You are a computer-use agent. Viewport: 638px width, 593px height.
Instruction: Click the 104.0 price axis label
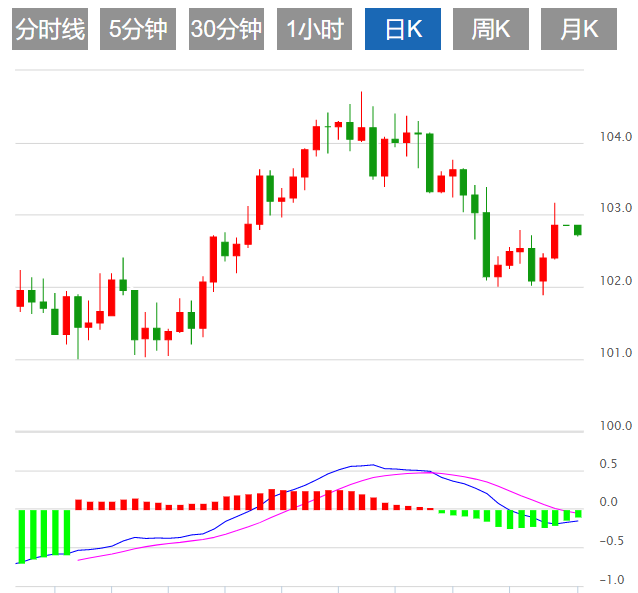pos(616,137)
